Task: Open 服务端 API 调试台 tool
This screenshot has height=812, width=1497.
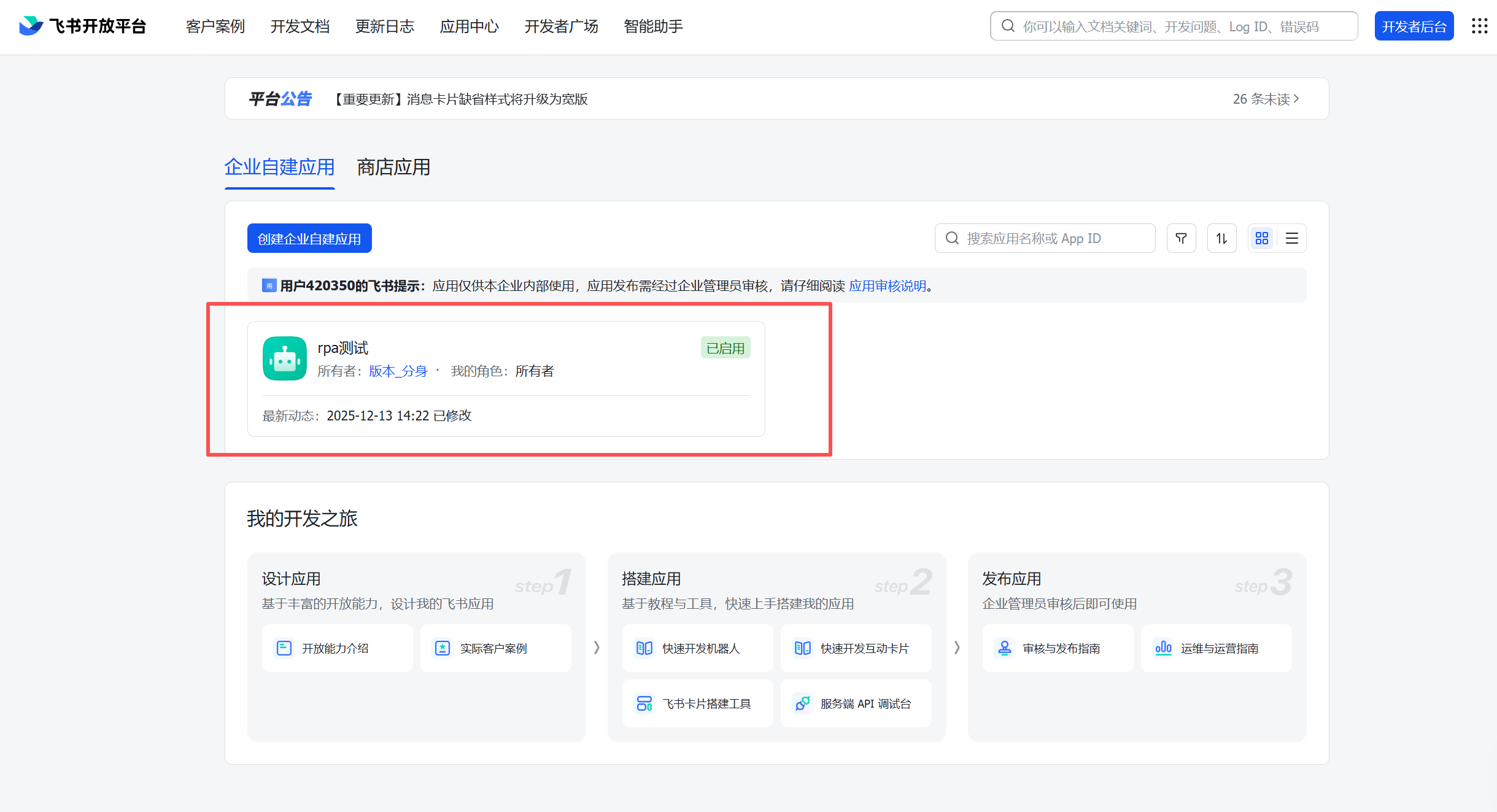Action: (x=856, y=703)
